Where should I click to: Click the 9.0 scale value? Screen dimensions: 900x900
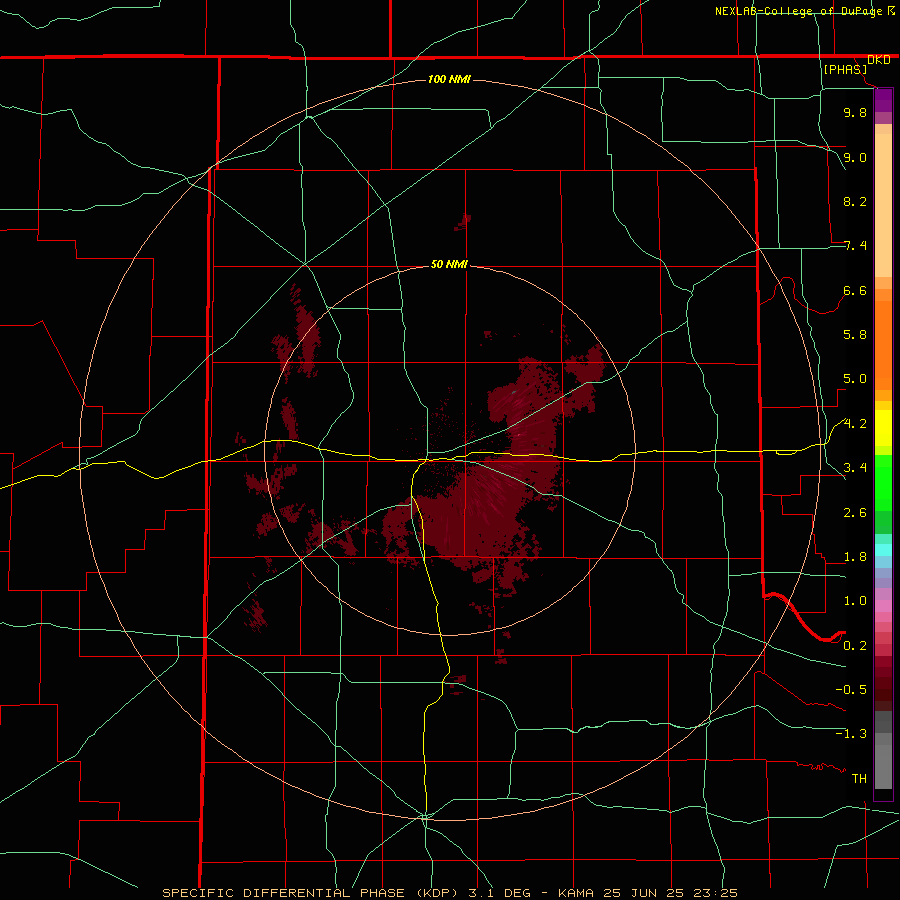click(x=855, y=157)
